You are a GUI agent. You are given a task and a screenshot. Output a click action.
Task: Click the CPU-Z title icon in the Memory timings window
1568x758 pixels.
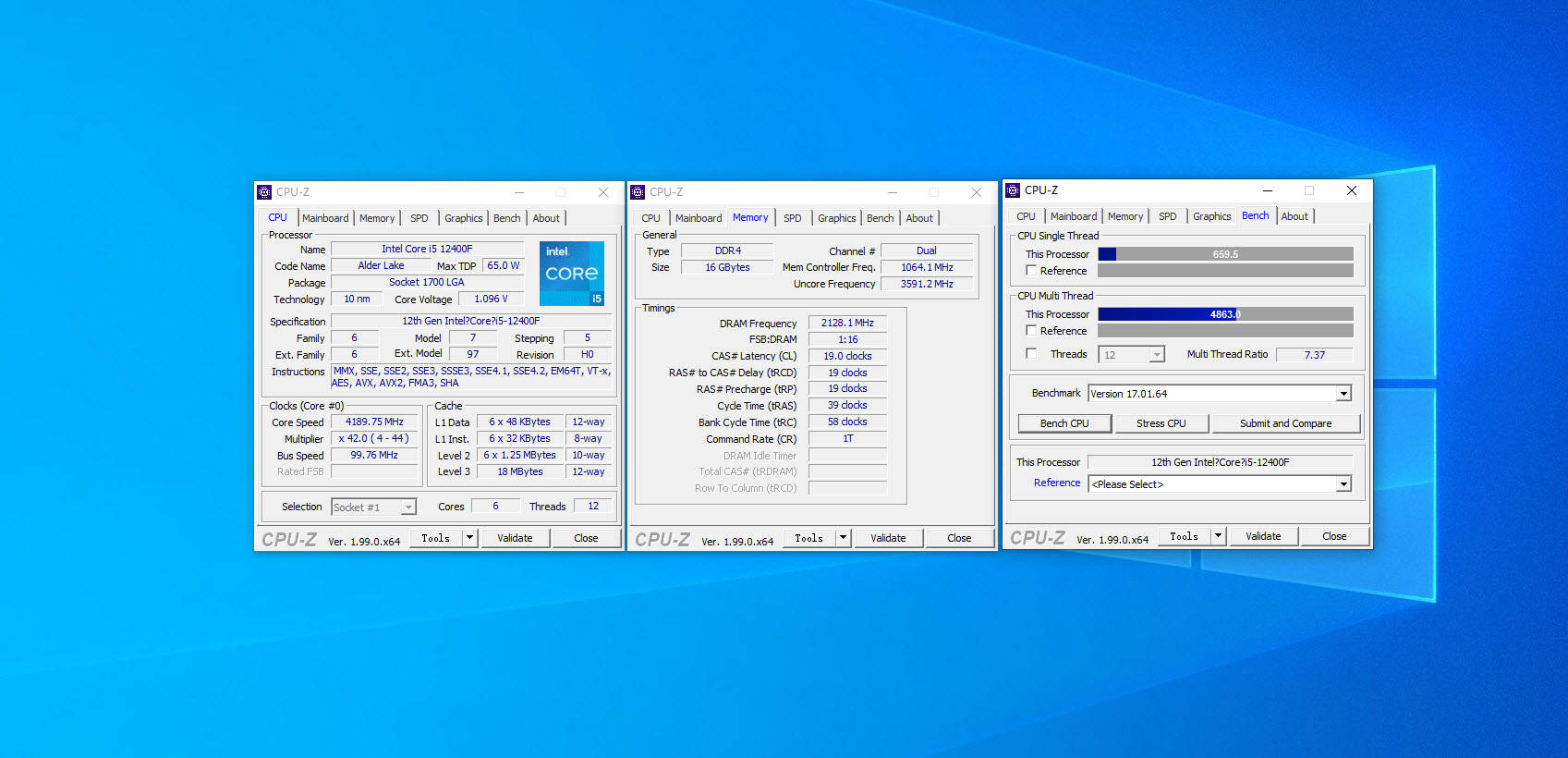[x=638, y=192]
